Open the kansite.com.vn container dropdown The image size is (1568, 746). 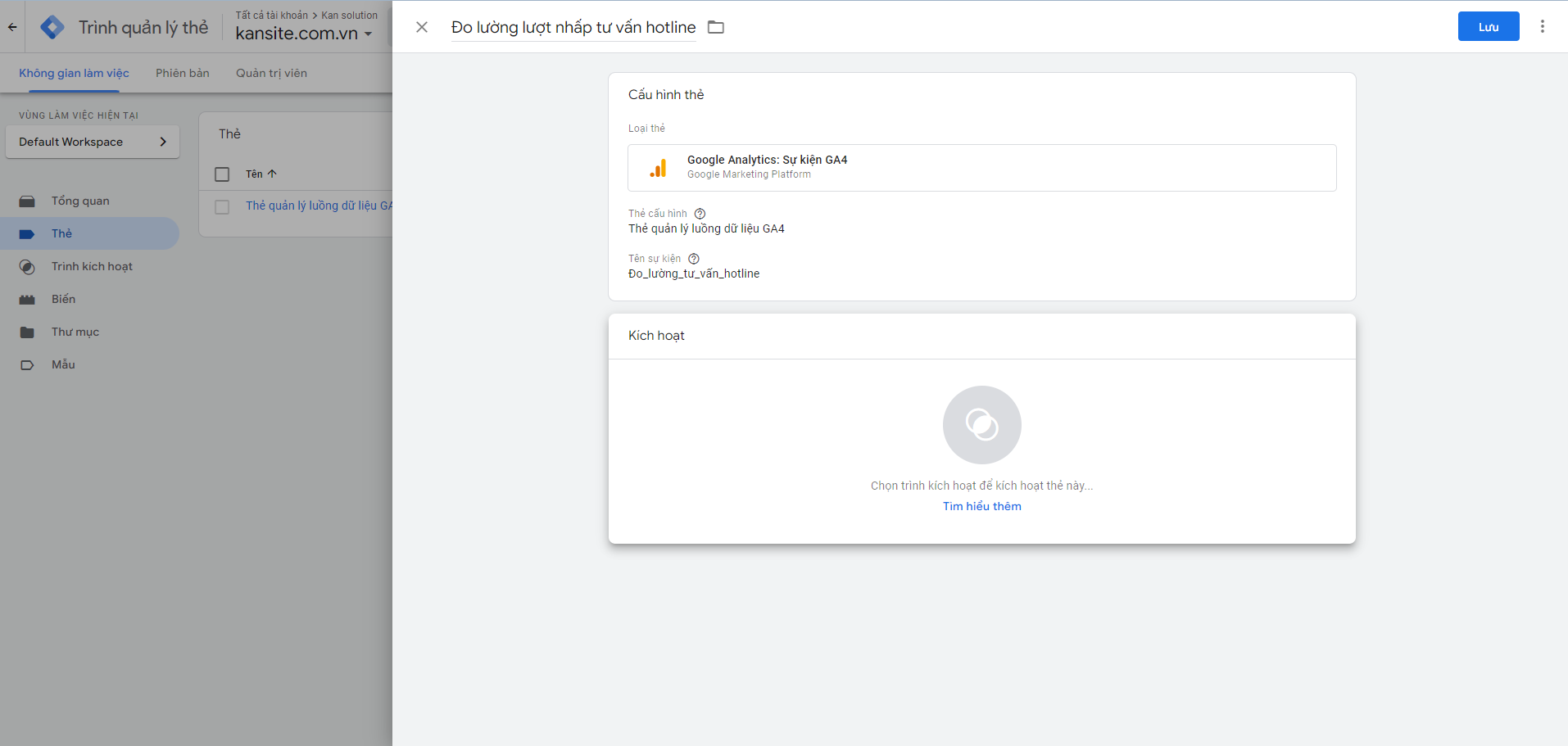point(304,34)
